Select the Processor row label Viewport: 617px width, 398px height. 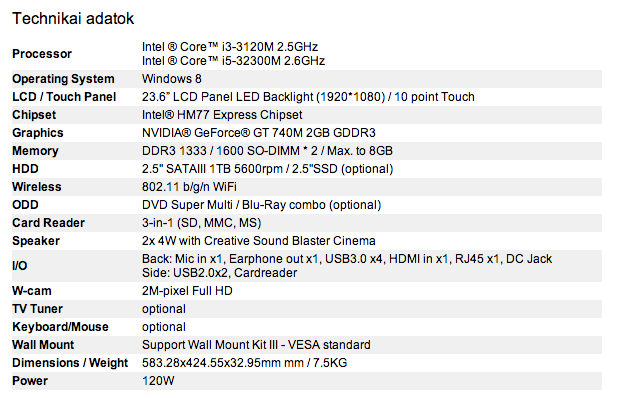(42, 54)
